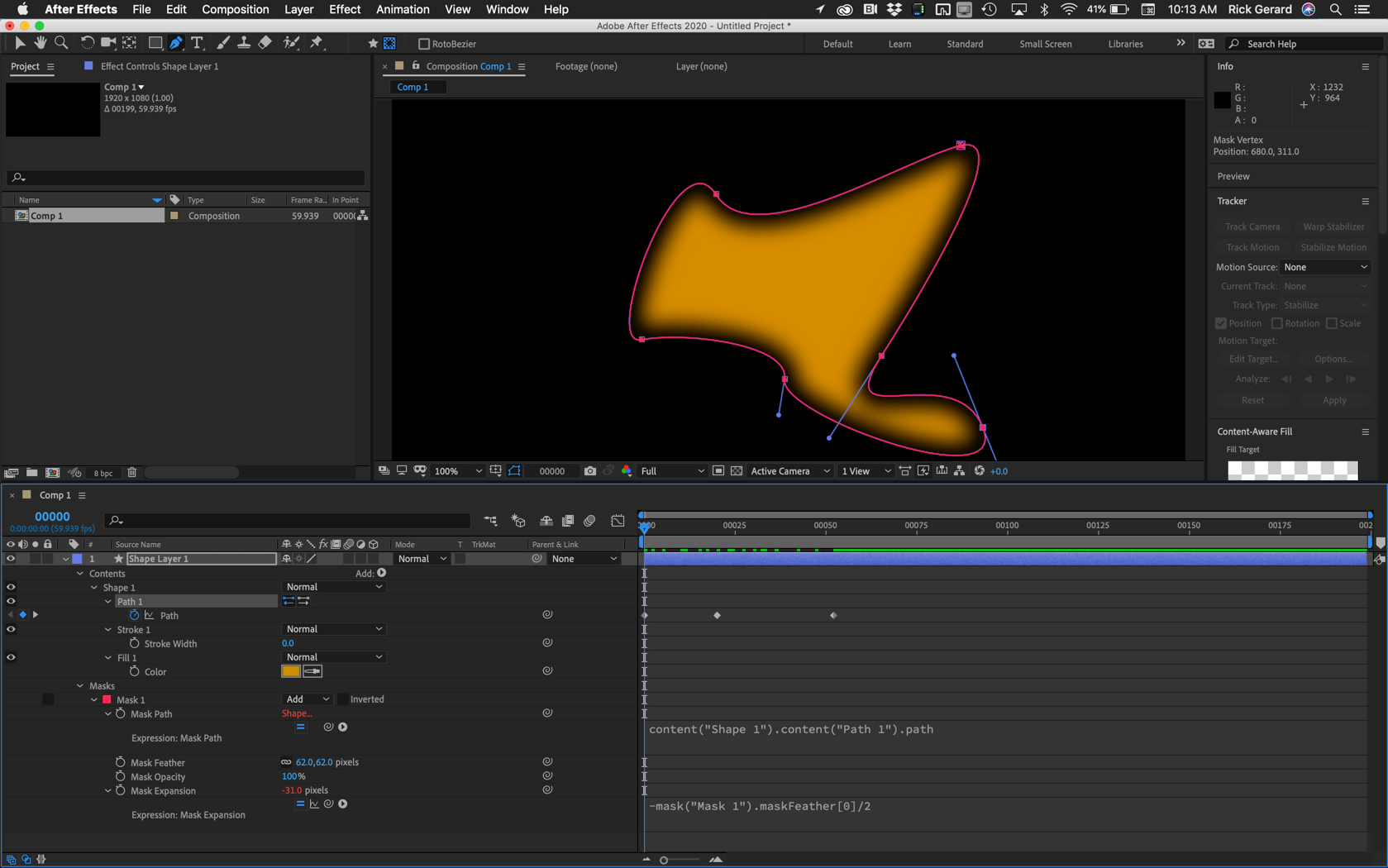Select the Hand tool

[x=40, y=43]
